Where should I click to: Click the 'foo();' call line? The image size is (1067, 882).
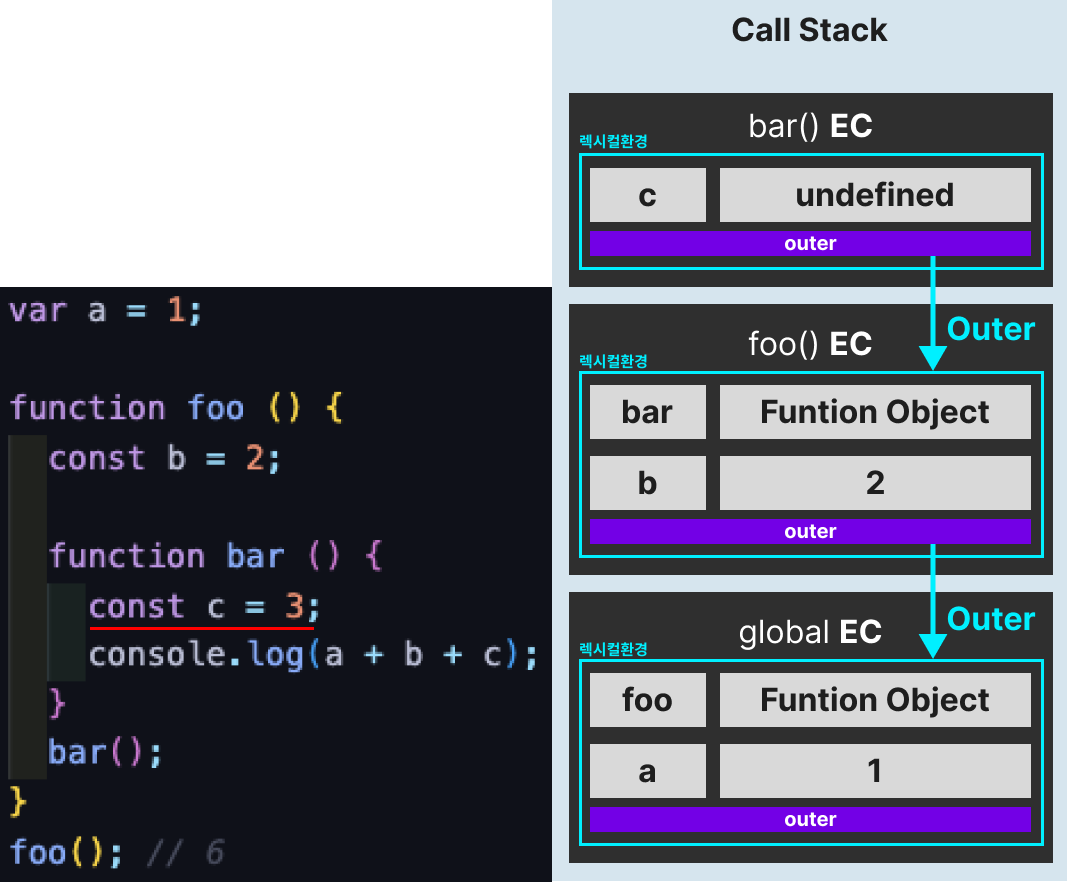pos(65,853)
